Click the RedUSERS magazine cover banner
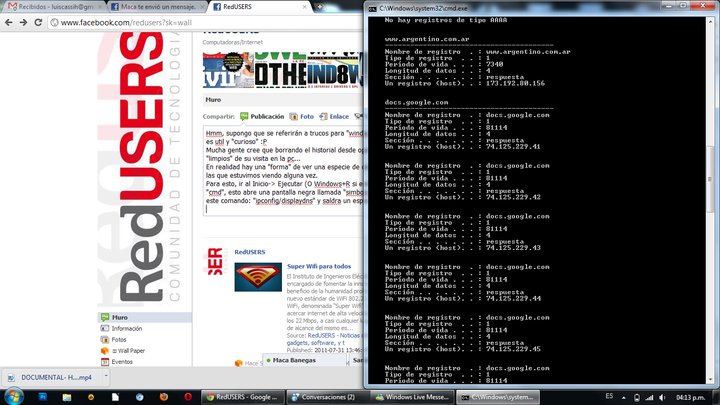 (283, 70)
